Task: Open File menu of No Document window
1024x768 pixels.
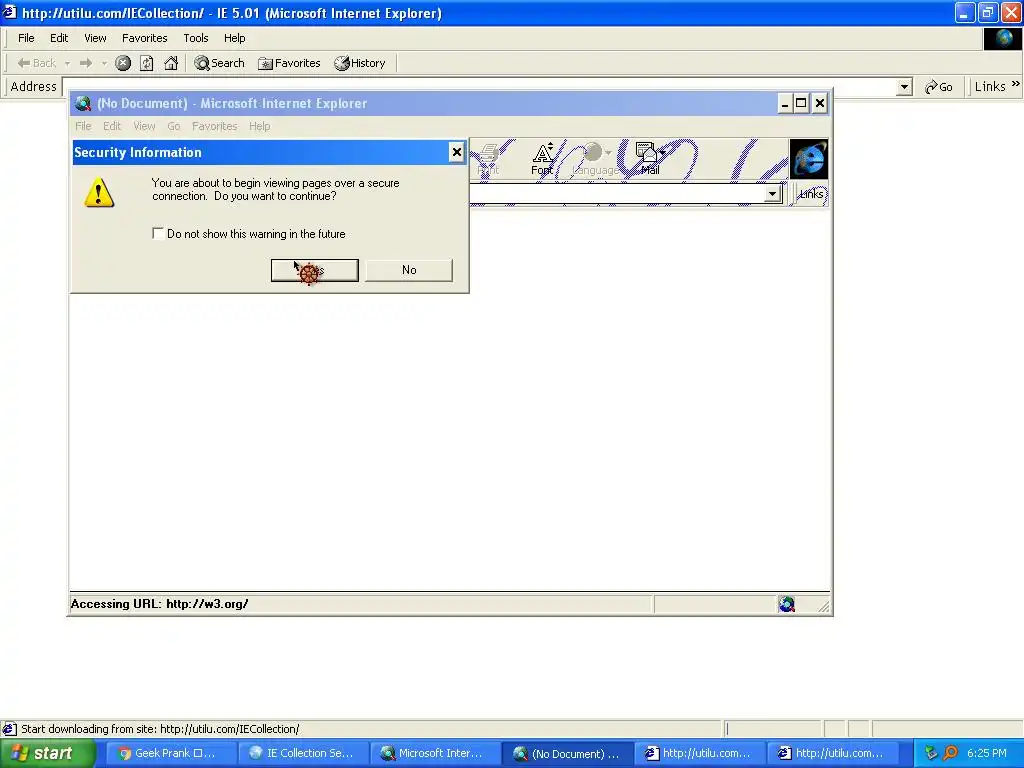Action: pos(83,126)
